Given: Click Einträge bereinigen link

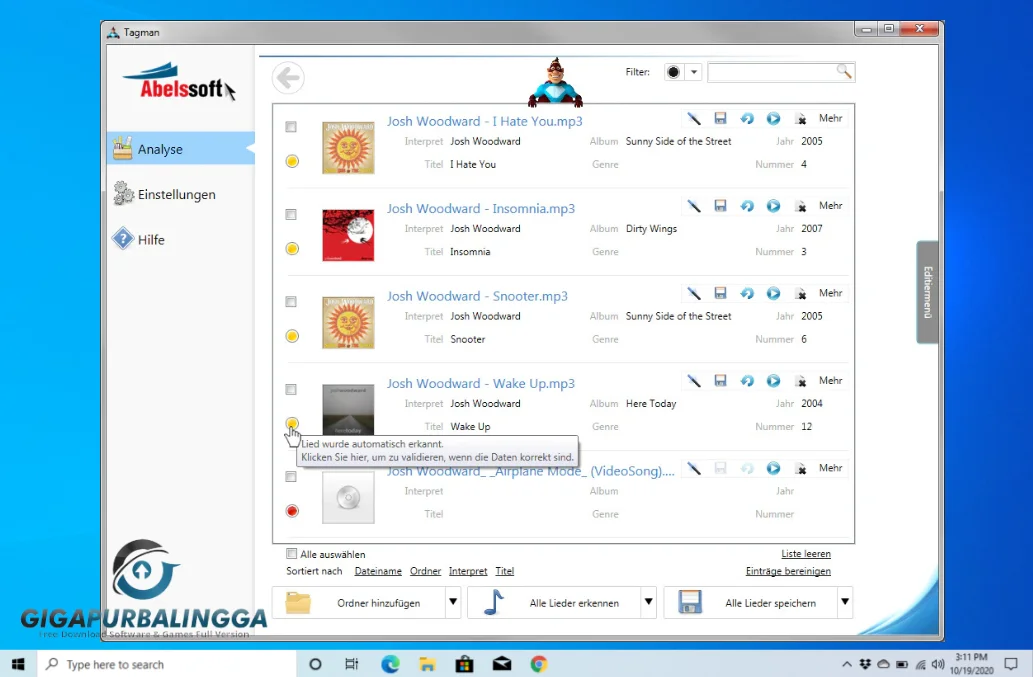Looking at the screenshot, I should [788, 571].
